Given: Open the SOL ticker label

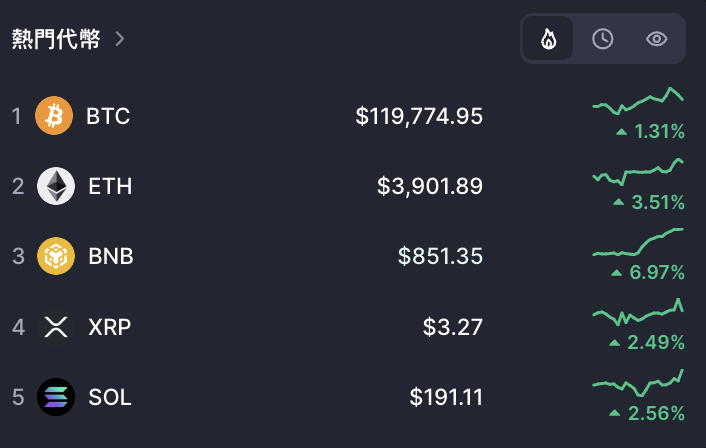Looking at the screenshot, I should (110, 397).
